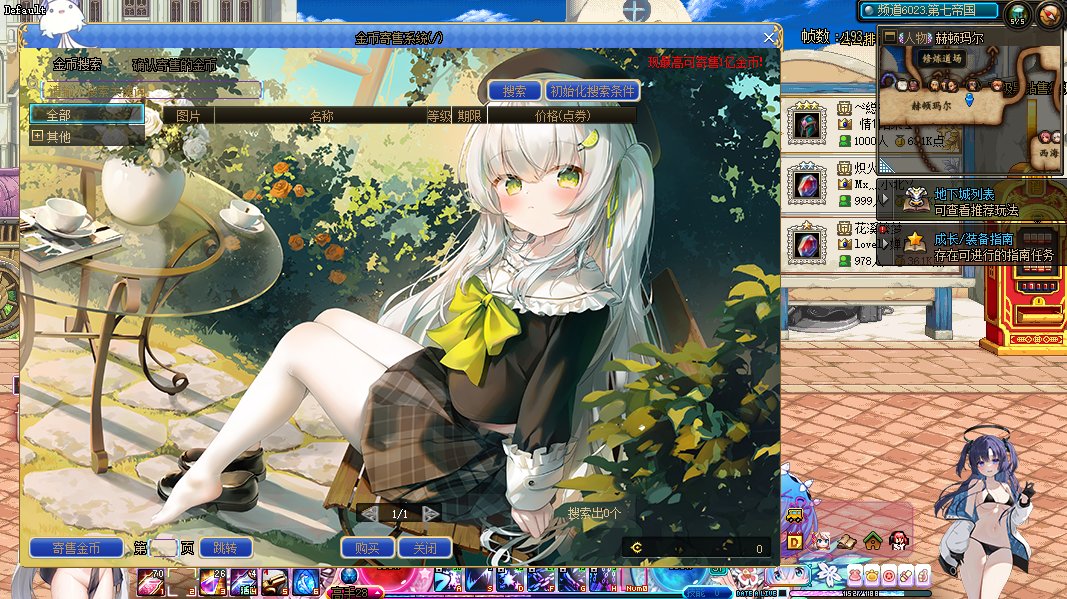Click the 跳转 jump-to-page button
Viewport: 1067px width, 599px height.
point(225,548)
